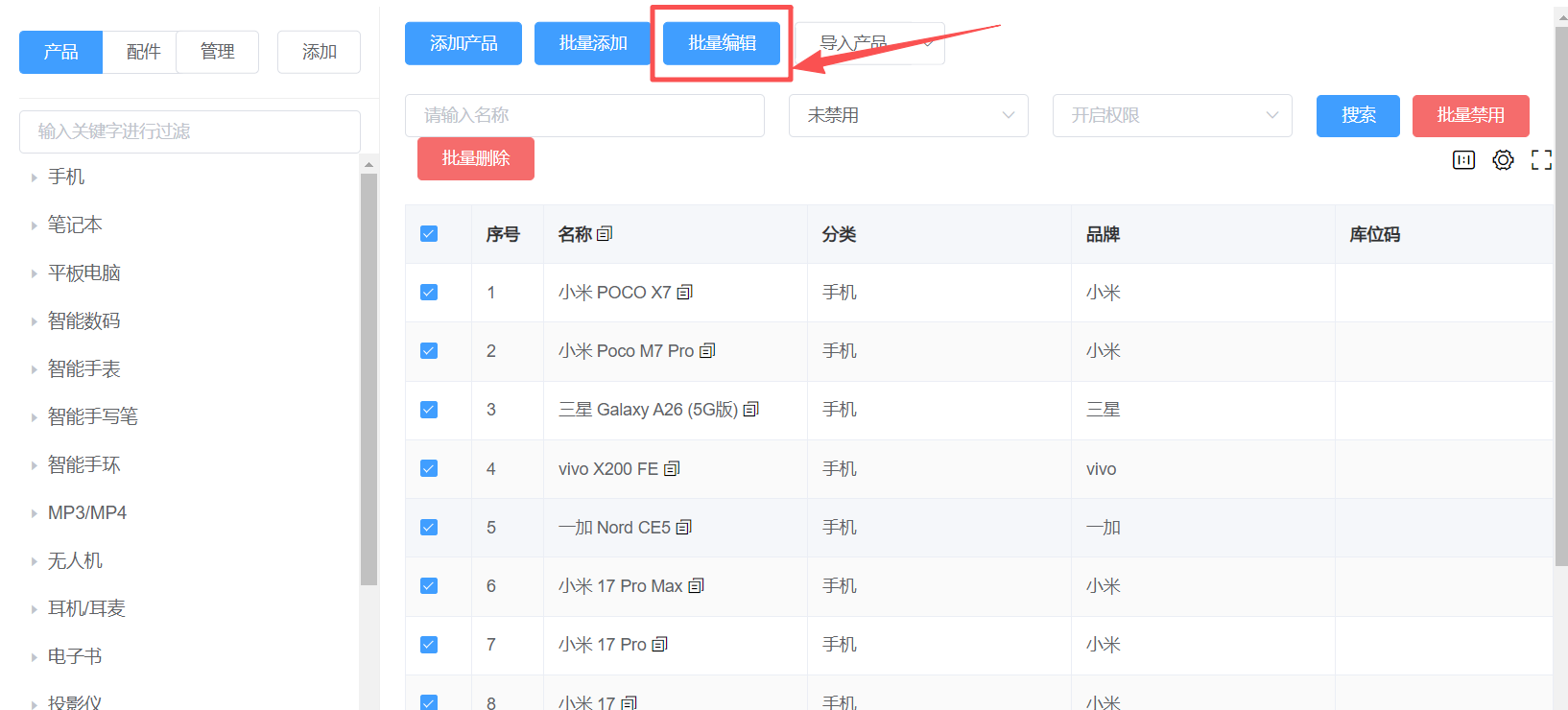Uncheck the select-all checkbox in the table header
Image resolution: width=1568 pixels, height=710 pixels.
[x=429, y=234]
